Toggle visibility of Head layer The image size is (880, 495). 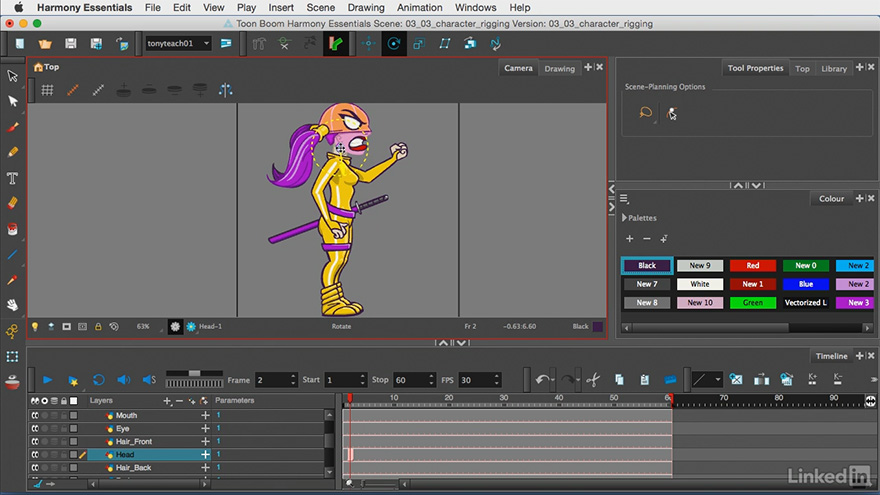[x=35, y=455]
